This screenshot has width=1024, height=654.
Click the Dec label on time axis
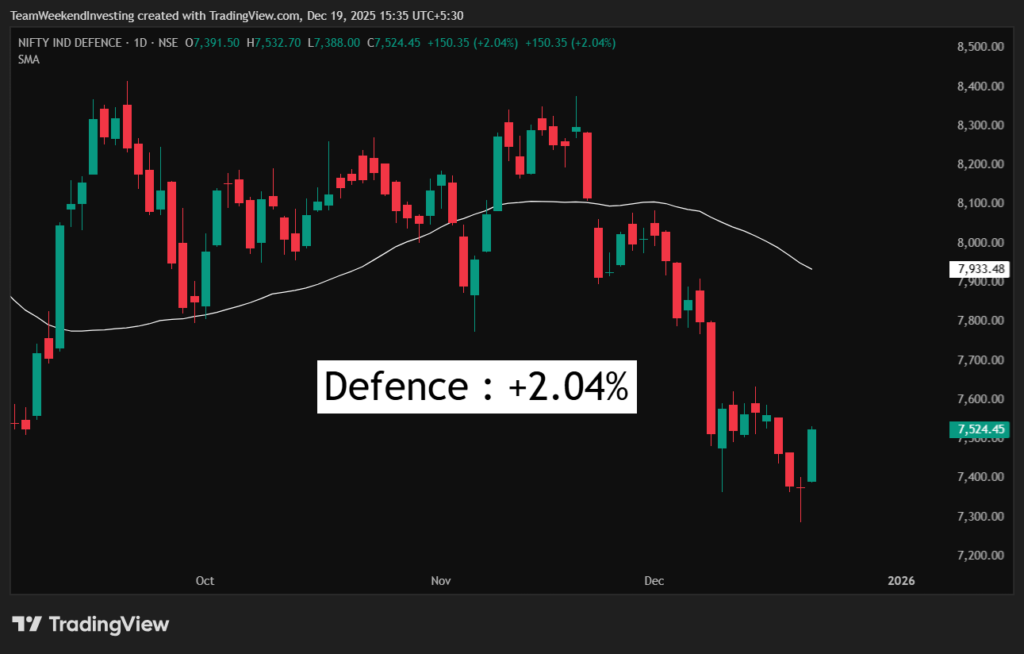click(654, 581)
